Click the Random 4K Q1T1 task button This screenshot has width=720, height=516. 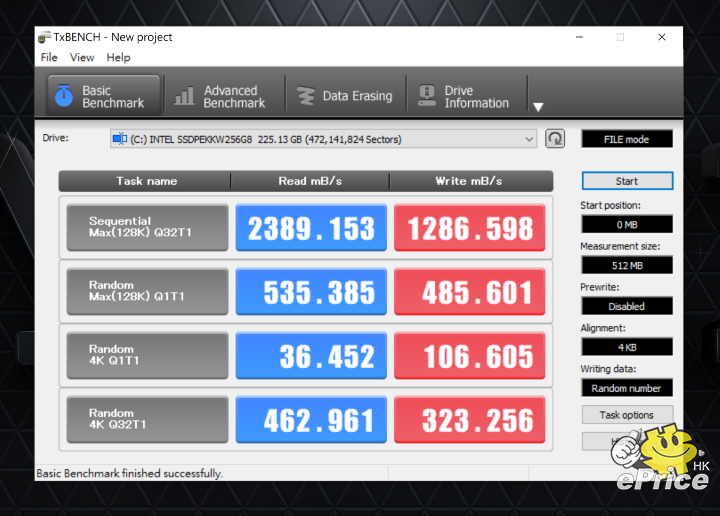coord(147,355)
